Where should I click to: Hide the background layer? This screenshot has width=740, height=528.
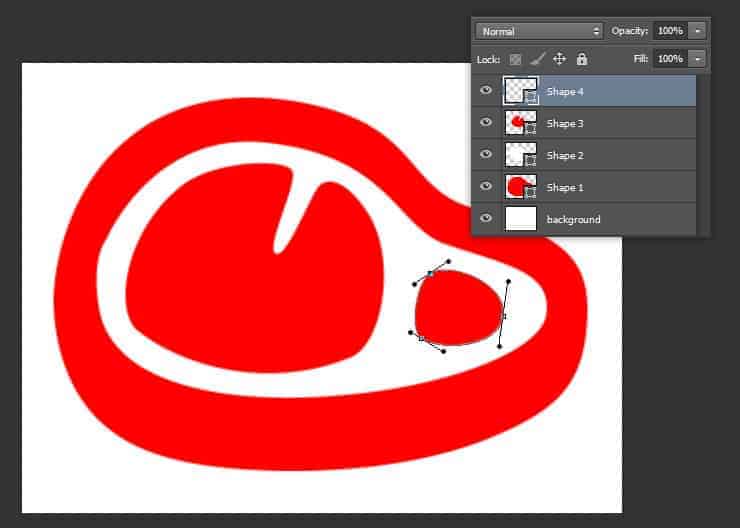click(487, 219)
